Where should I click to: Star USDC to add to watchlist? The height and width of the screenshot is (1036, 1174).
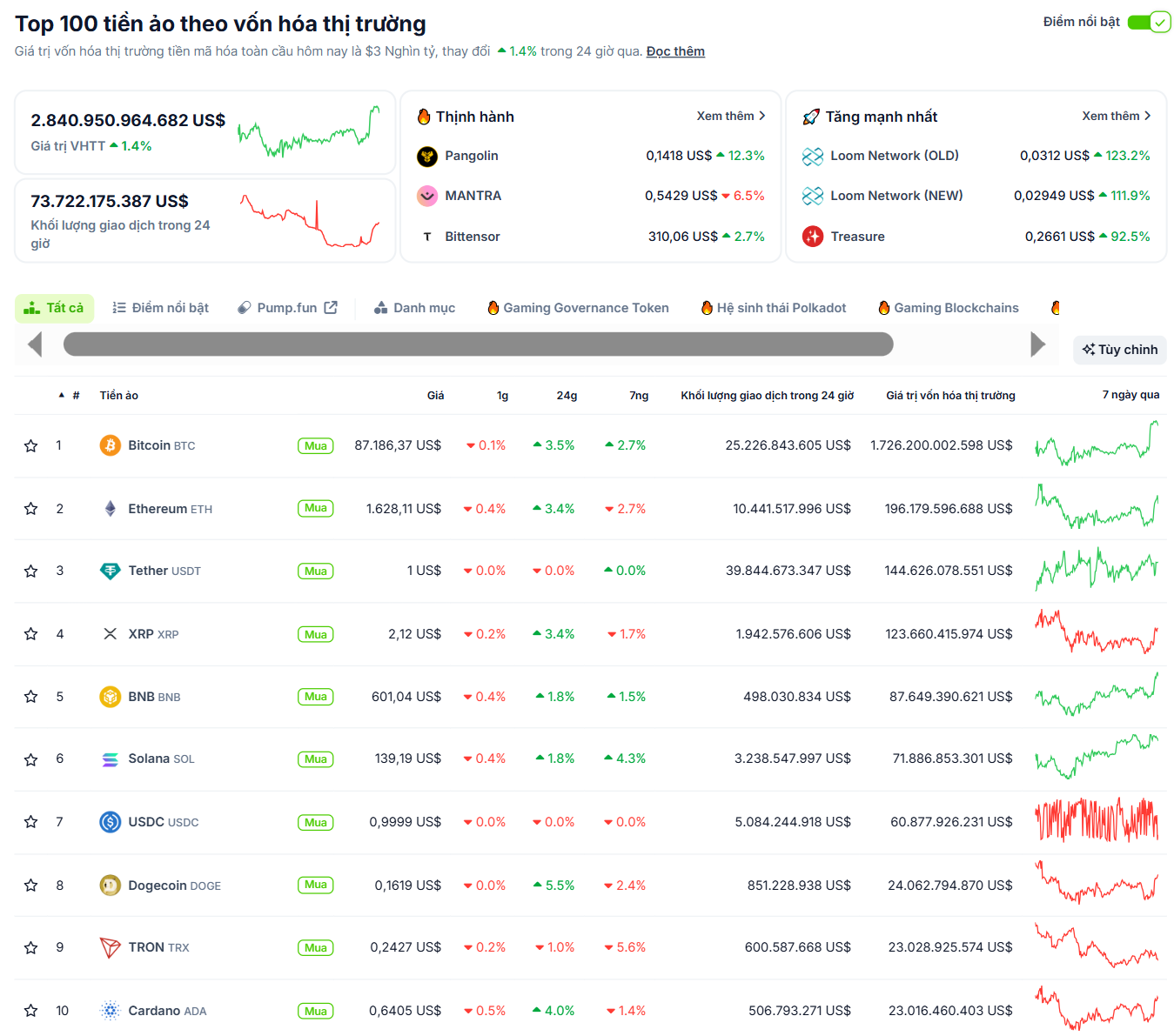coord(31,822)
